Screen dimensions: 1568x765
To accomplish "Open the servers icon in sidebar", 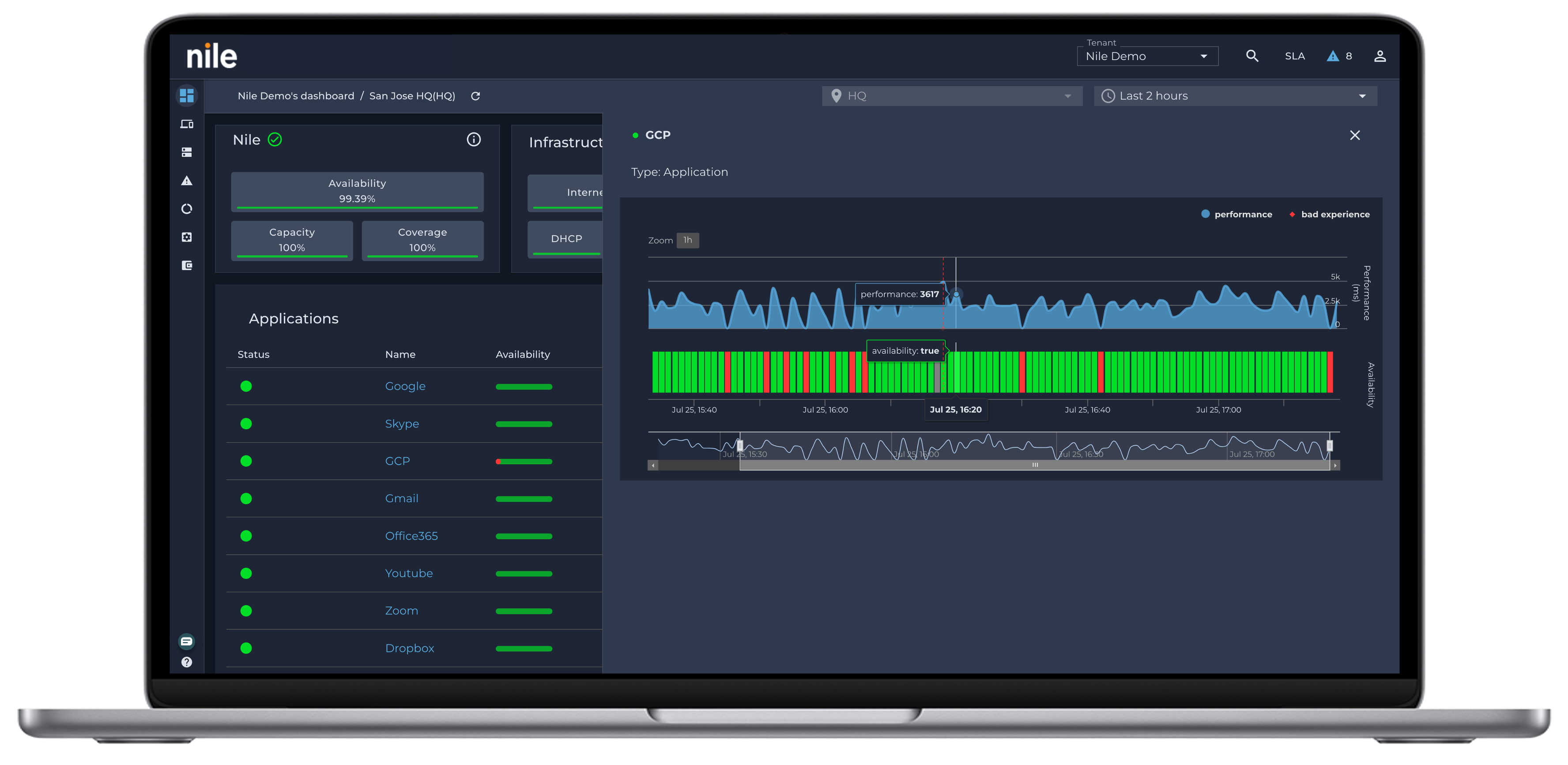I will pos(187,152).
